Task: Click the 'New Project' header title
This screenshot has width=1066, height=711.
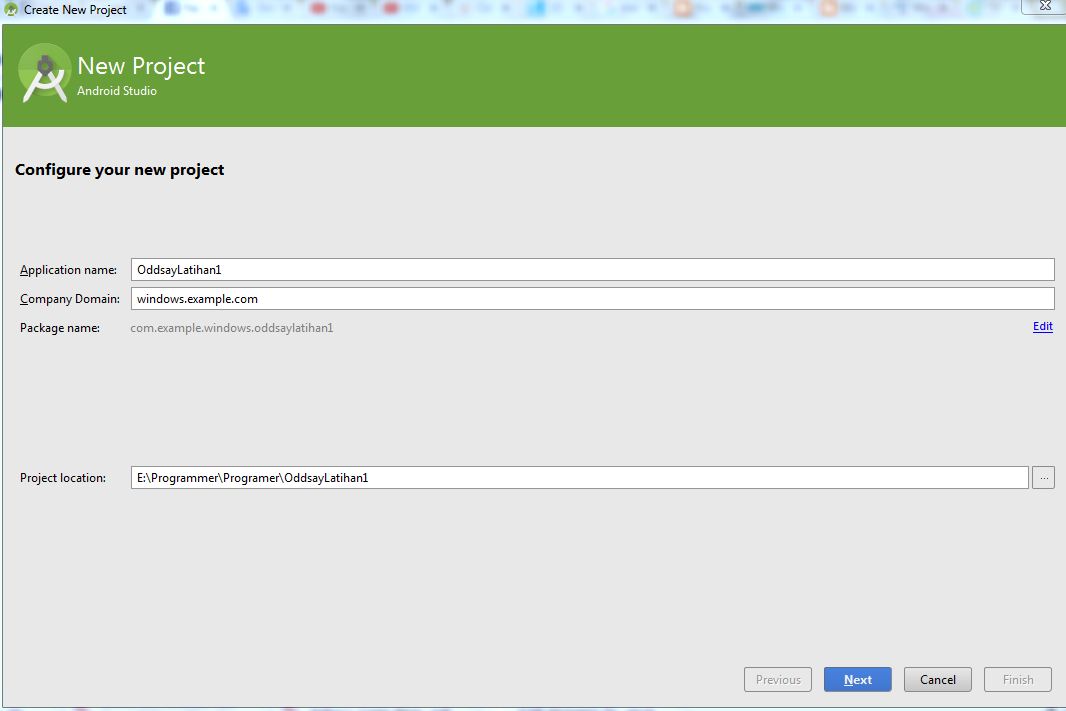Action: (141, 66)
